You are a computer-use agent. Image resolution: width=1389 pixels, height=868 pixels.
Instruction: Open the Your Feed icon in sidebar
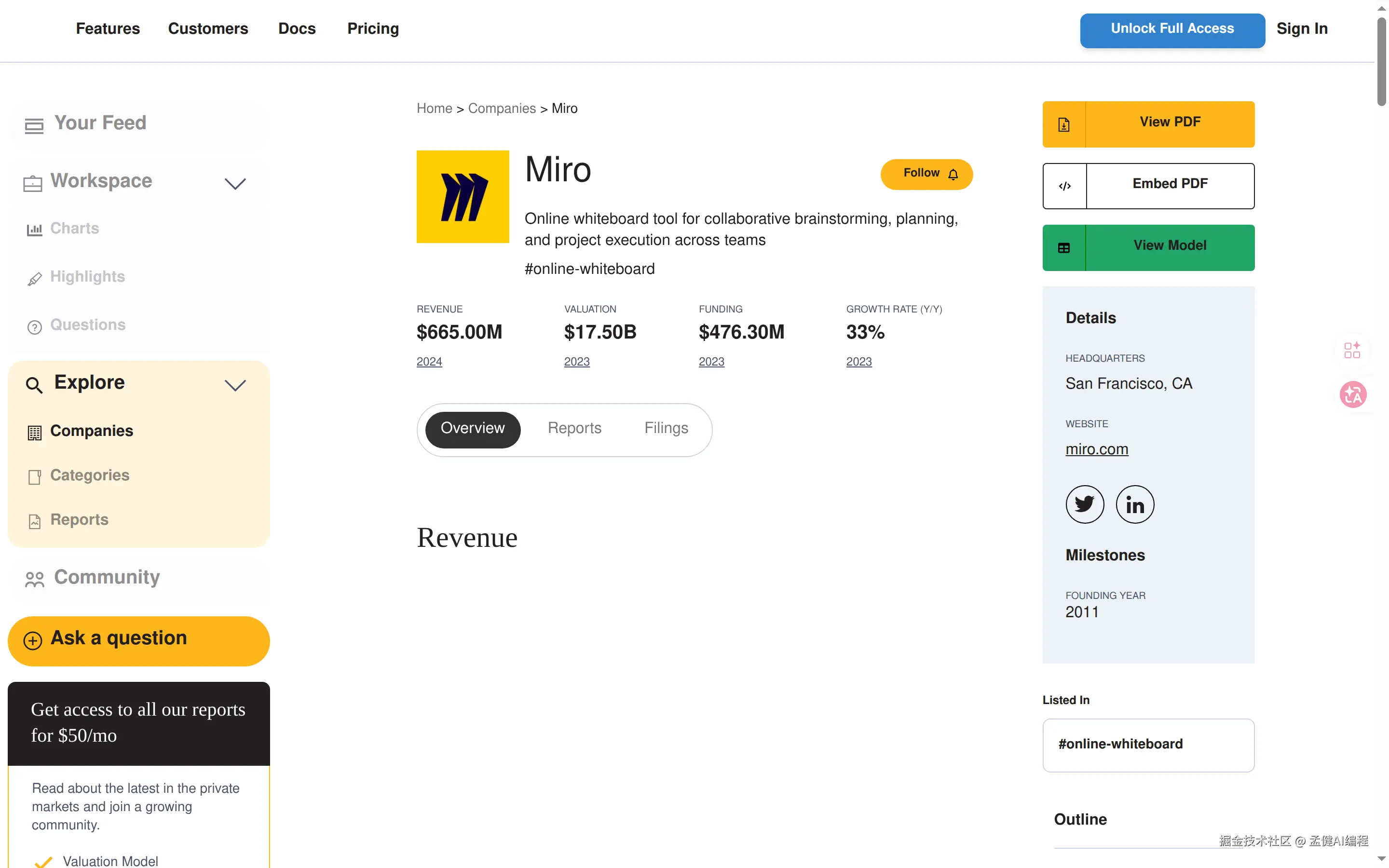[x=34, y=126]
